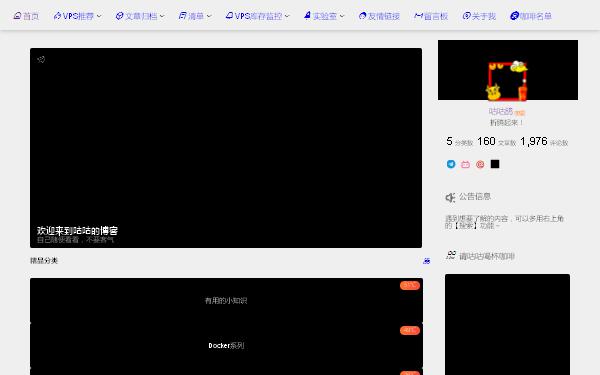Click the orange badge on Docker系列 card
Image resolution: width=600 pixels, height=375 pixels.
(x=410, y=330)
